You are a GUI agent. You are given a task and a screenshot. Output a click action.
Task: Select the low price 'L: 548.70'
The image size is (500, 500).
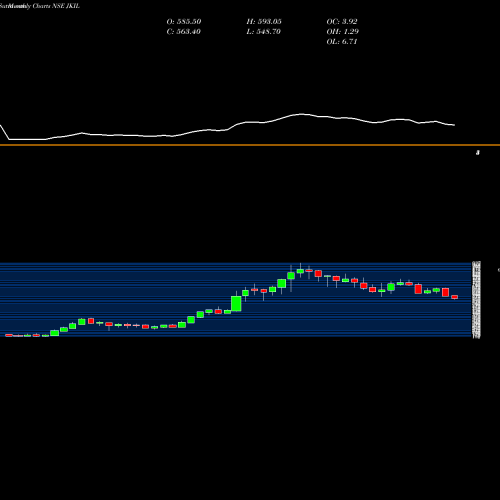[x=264, y=31]
